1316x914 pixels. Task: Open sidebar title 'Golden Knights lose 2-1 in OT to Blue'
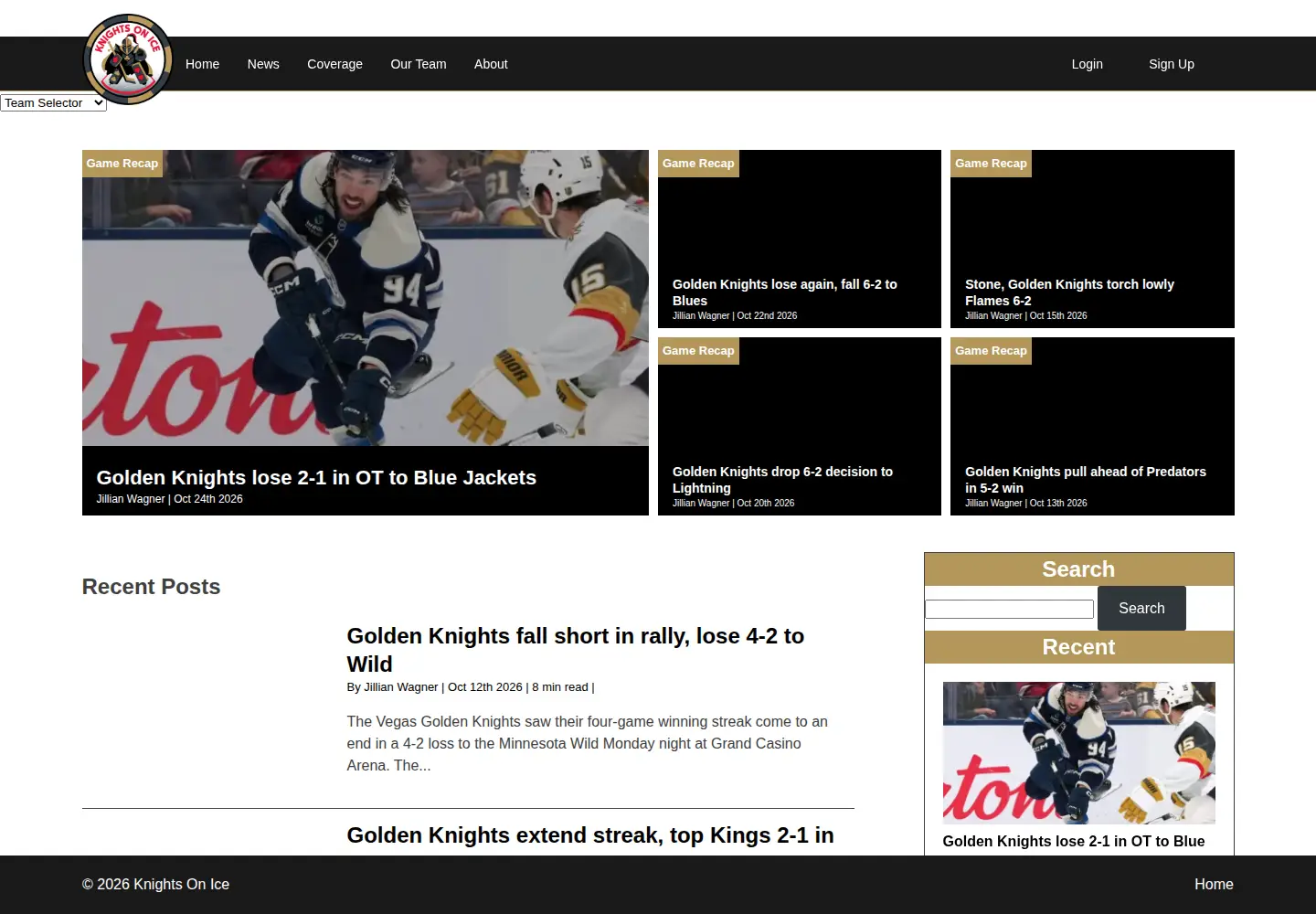1074,842
